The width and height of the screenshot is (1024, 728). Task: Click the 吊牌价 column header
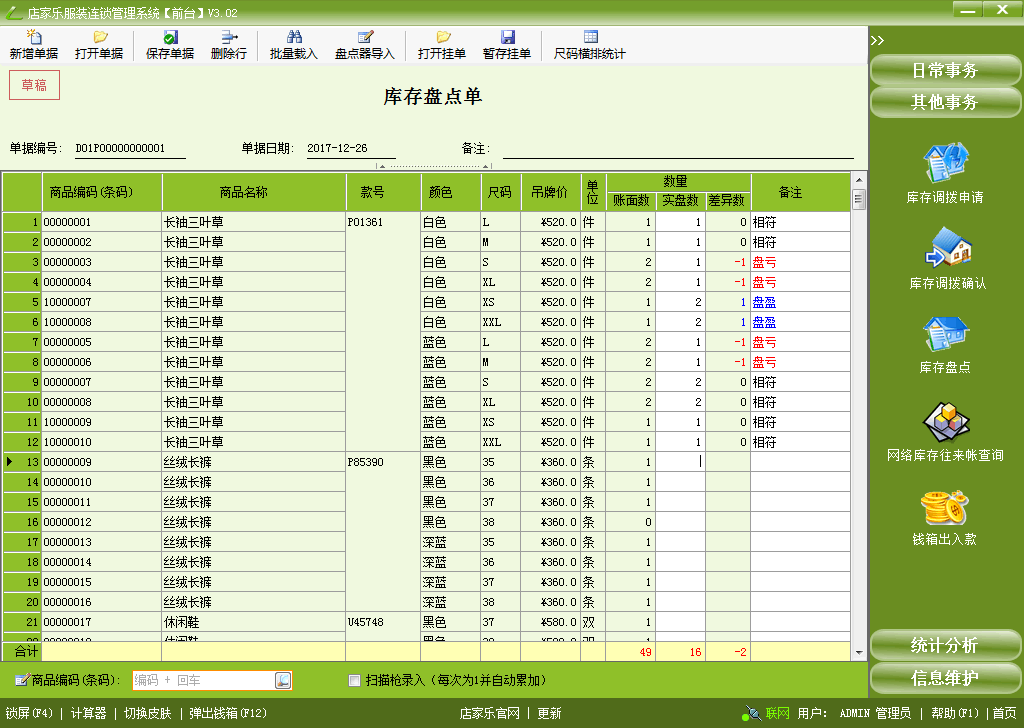pos(550,192)
